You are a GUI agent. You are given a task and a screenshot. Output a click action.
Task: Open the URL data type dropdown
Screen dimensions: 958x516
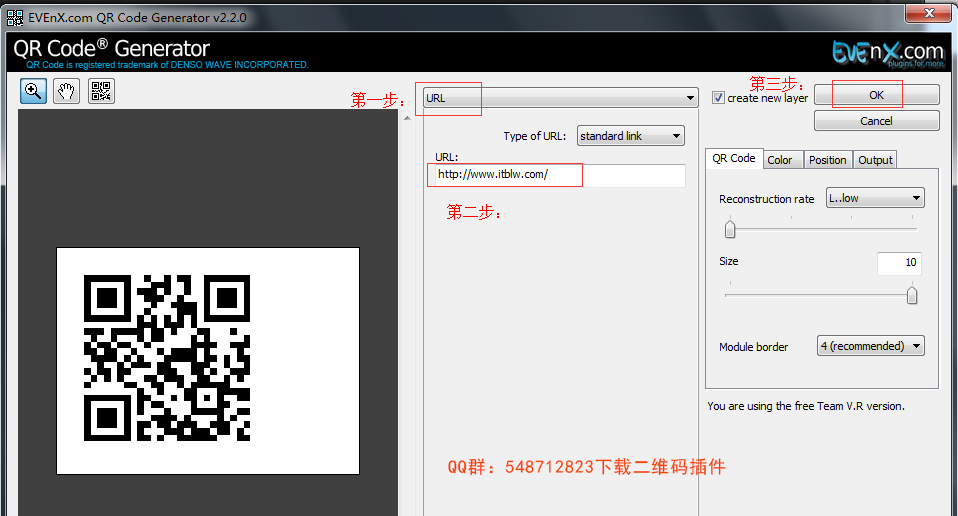click(560, 98)
